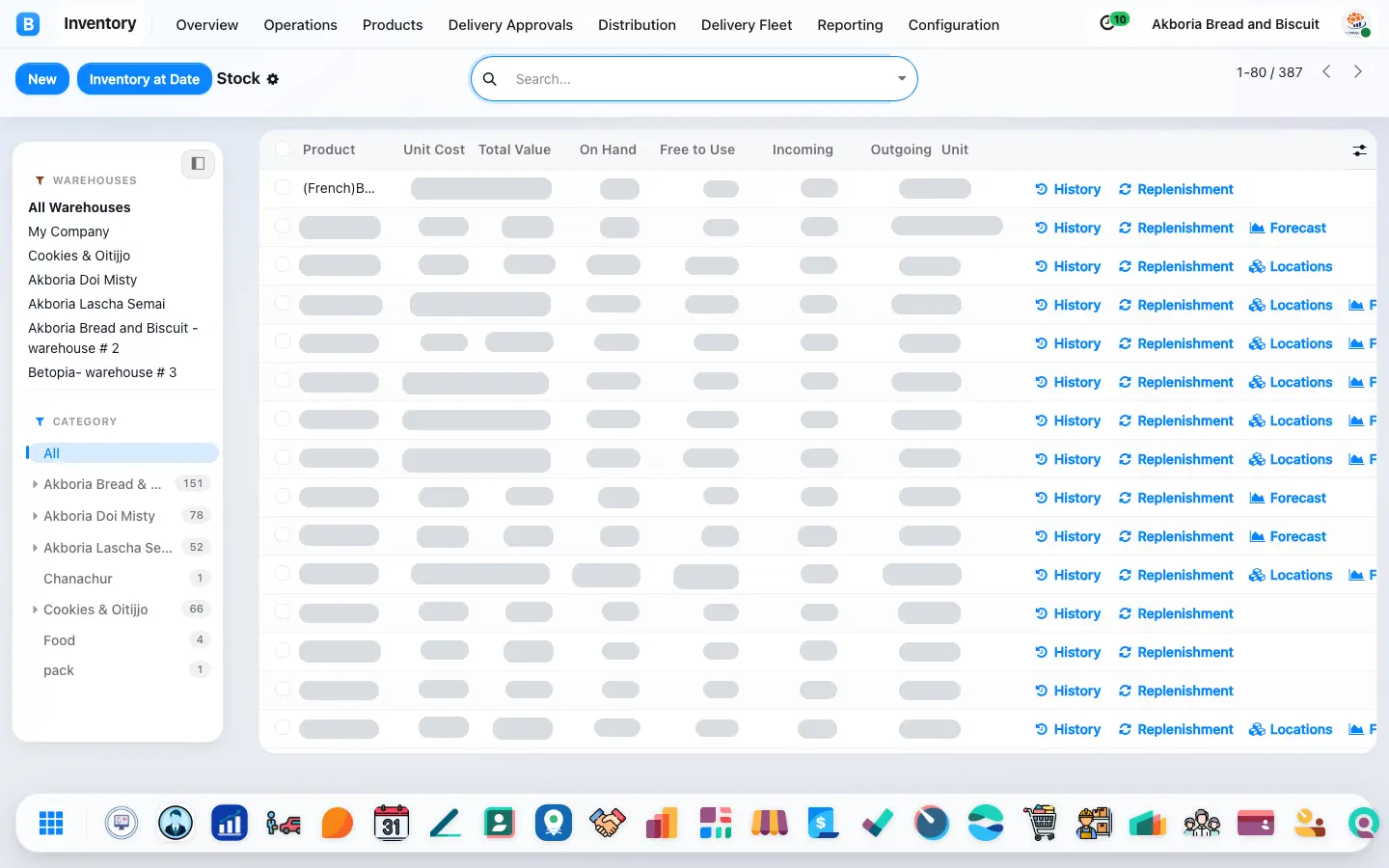Open the app grid launcher in the dock
Screen dimensions: 1389x868
(x=51, y=823)
